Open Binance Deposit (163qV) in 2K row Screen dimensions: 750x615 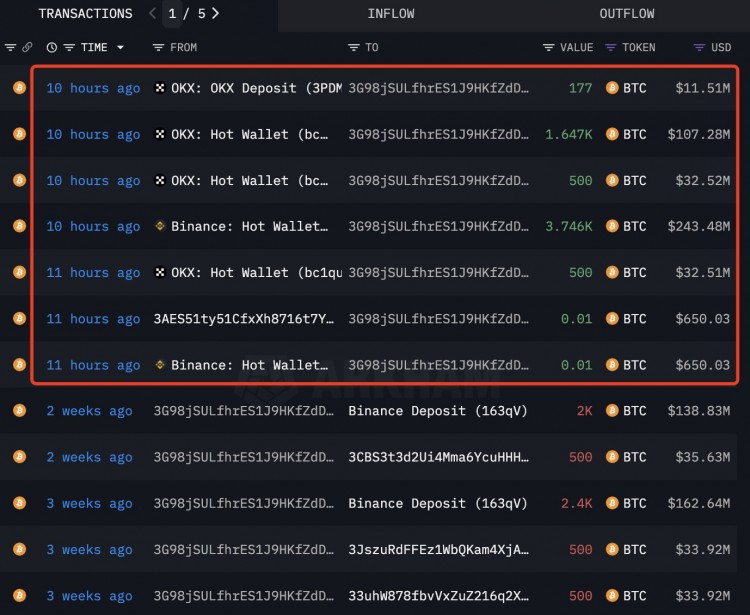[x=438, y=411]
